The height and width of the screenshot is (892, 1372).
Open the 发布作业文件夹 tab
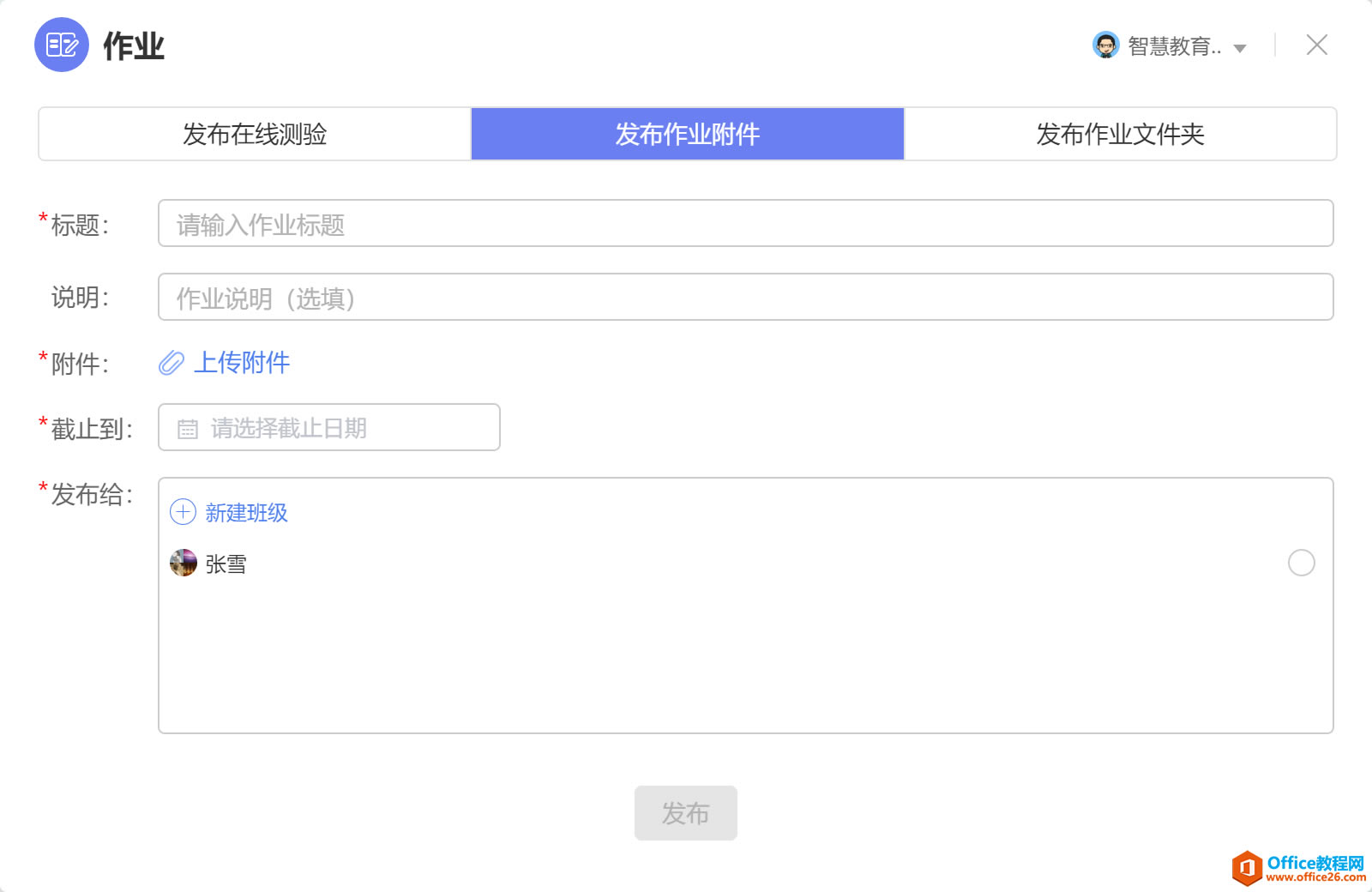(x=1121, y=134)
